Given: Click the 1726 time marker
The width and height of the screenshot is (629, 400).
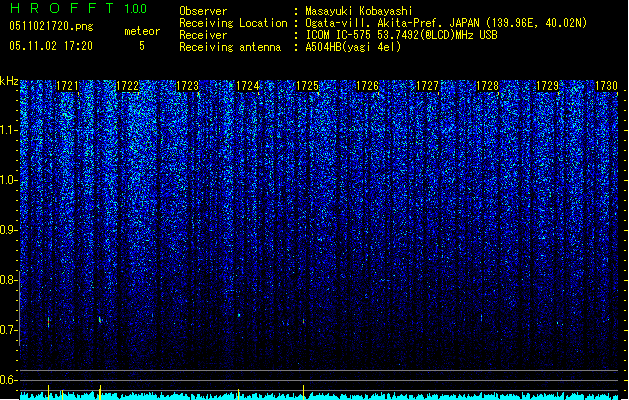Looking at the screenshot, I should (367, 86).
